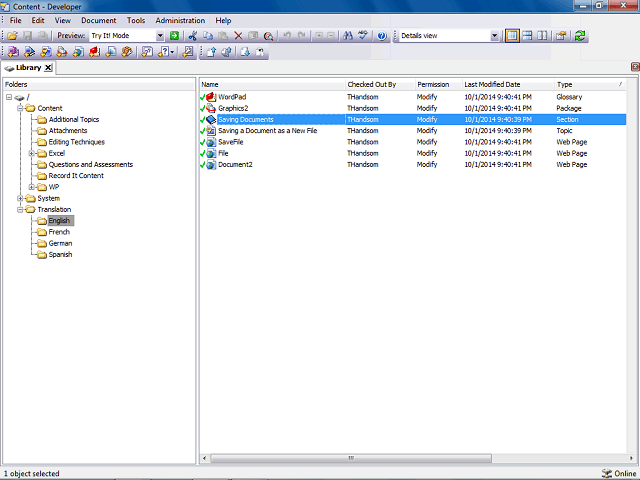The height and width of the screenshot is (480, 640).
Task: Click the Copy toolbar icon
Action: click(x=208, y=36)
